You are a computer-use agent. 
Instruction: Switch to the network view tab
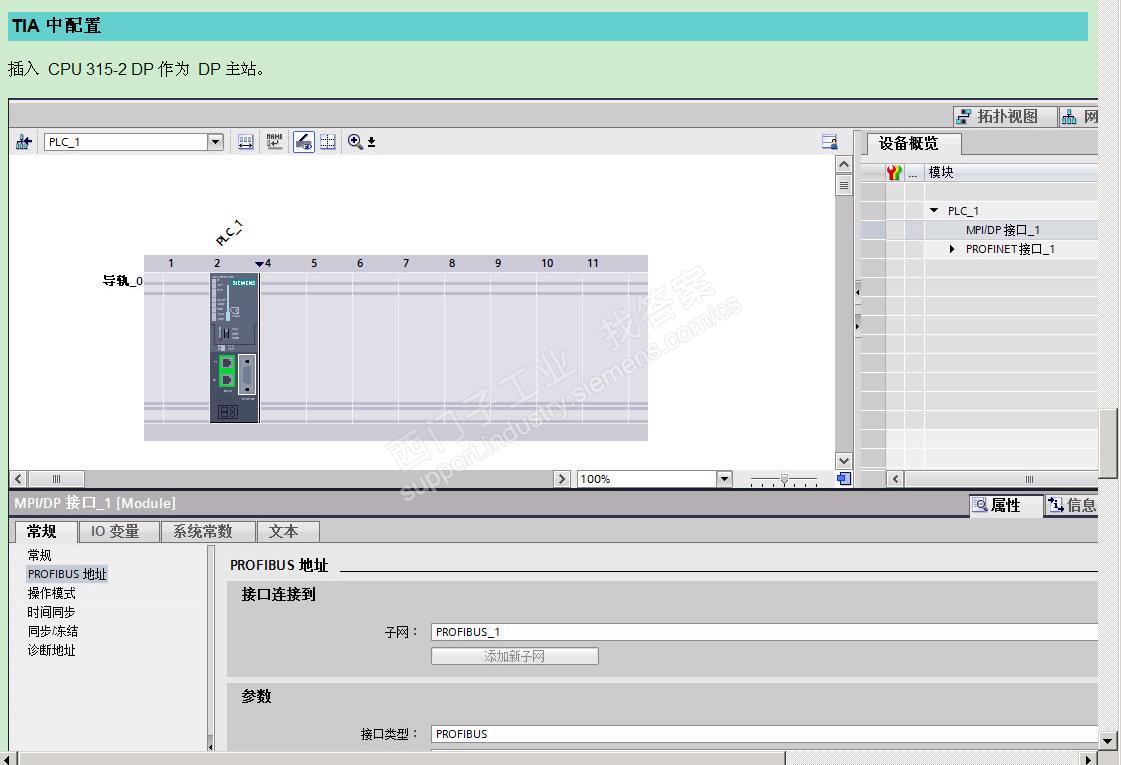tap(1079, 116)
